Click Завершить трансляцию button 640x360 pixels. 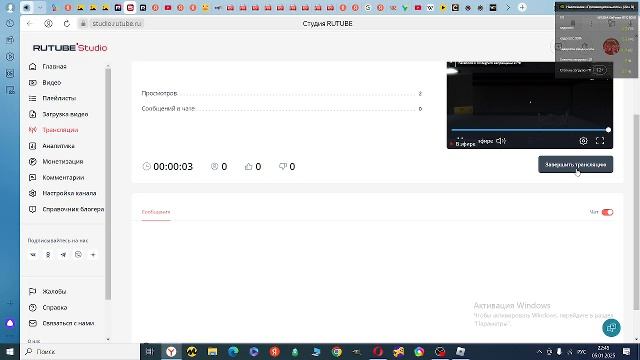[x=576, y=164]
